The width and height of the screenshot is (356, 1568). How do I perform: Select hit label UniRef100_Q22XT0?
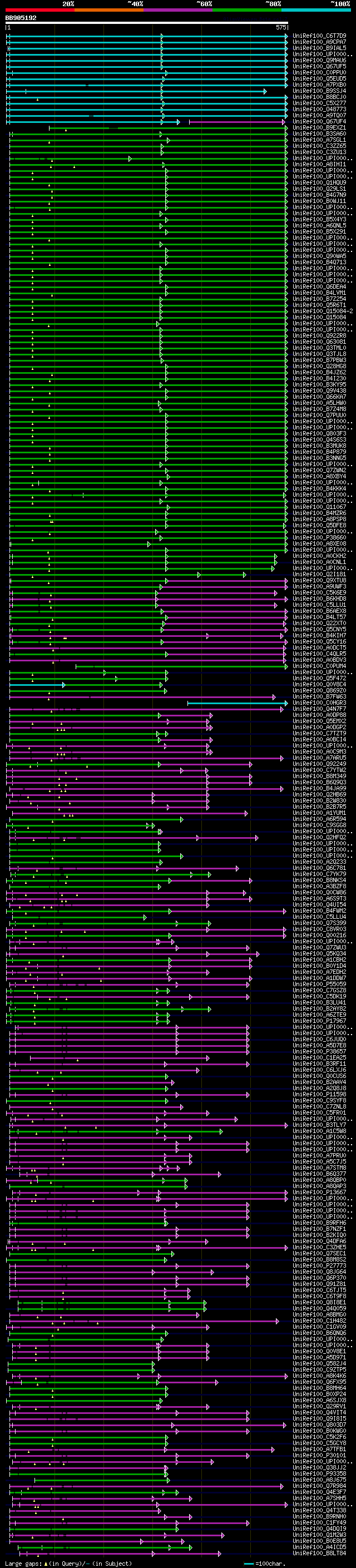pos(319,623)
